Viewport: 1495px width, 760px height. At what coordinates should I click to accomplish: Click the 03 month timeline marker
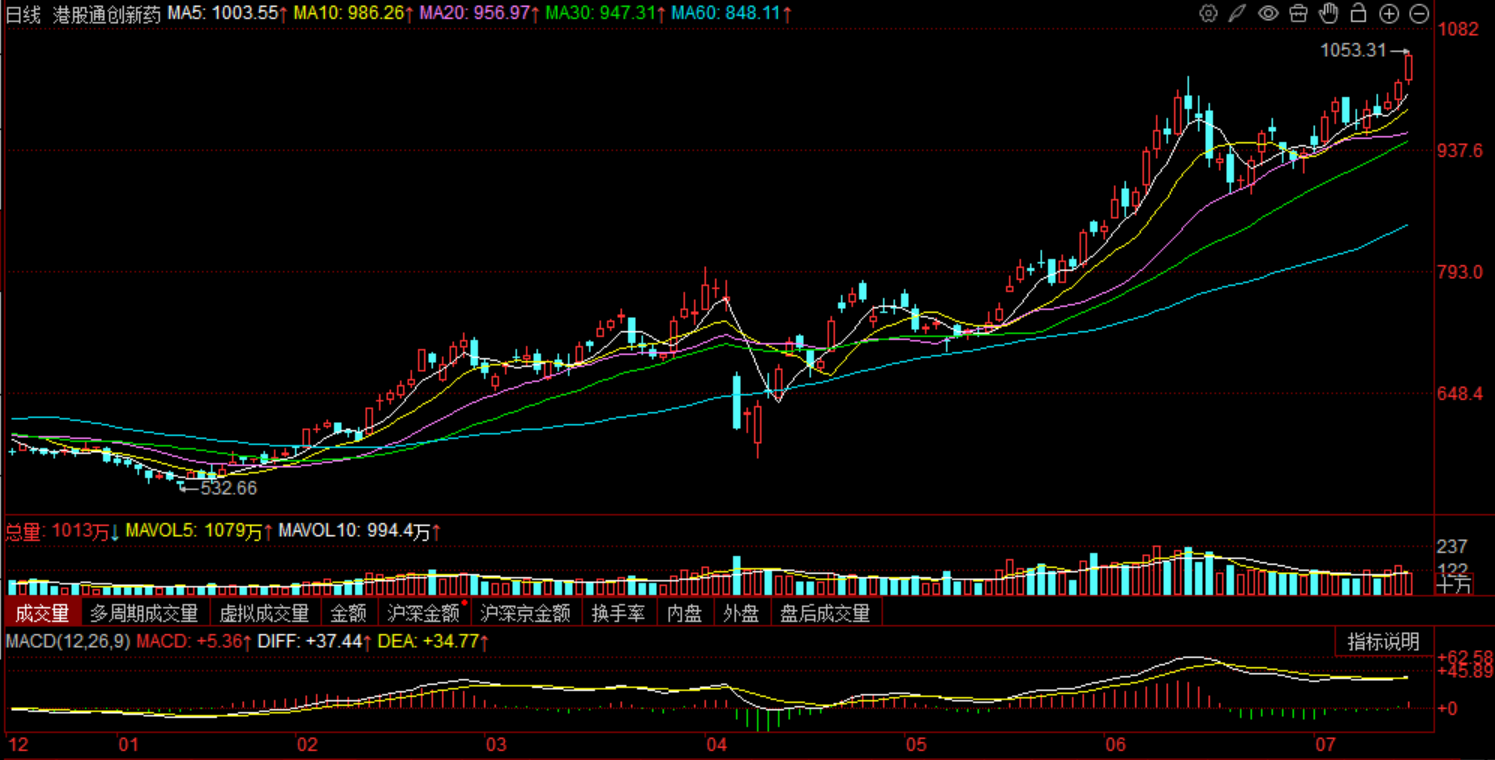click(x=494, y=745)
